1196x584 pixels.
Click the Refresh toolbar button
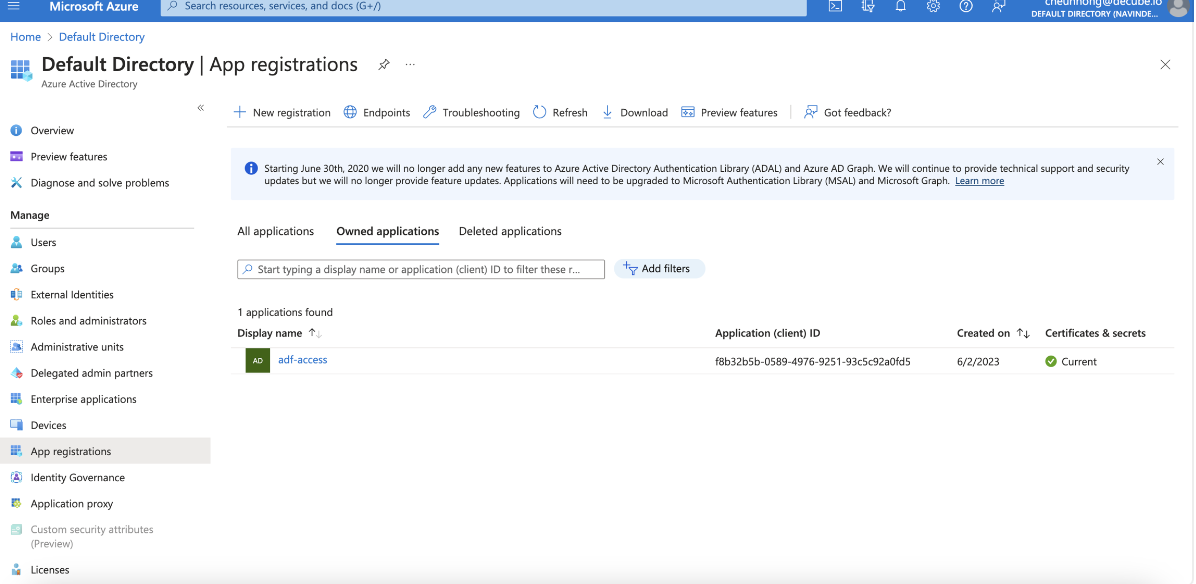click(x=560, y=113)
